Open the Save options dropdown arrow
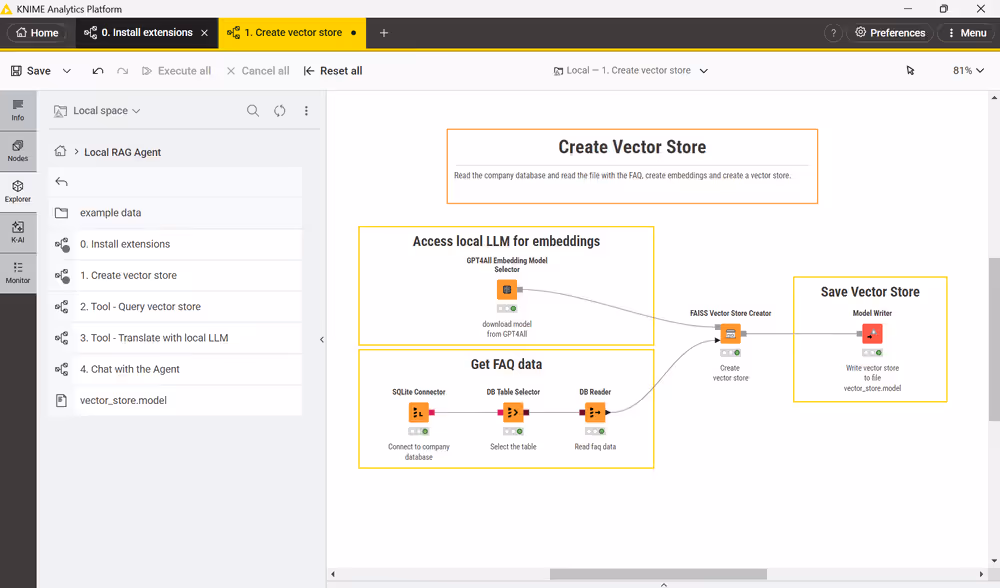Image resolution: width=1000 pixels, height=588 pixels. click(x=67, y=71)
